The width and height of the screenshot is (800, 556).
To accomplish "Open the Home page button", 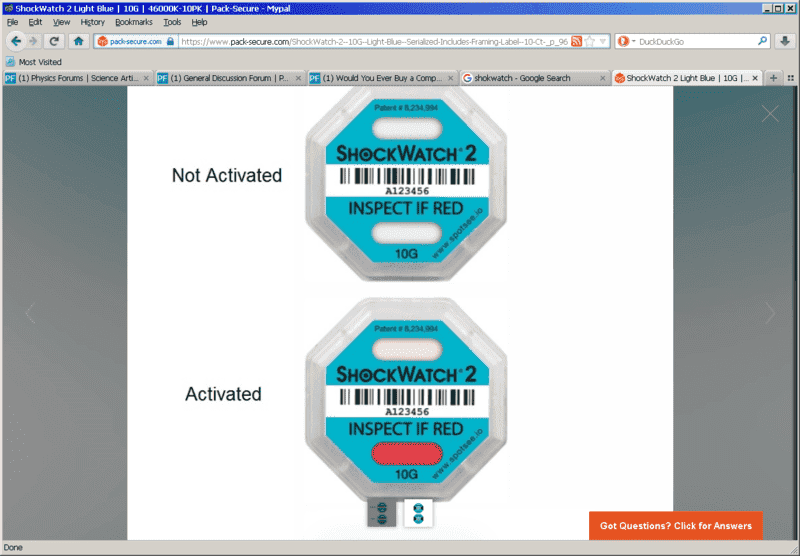I will coord(79,41).
